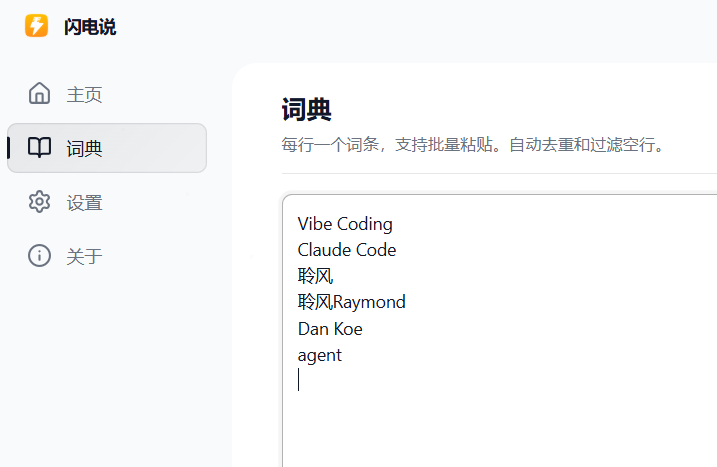This screenshot has width=717, height=467.
Task: Click the house icon in the sidebar
Action: [40, 94]
